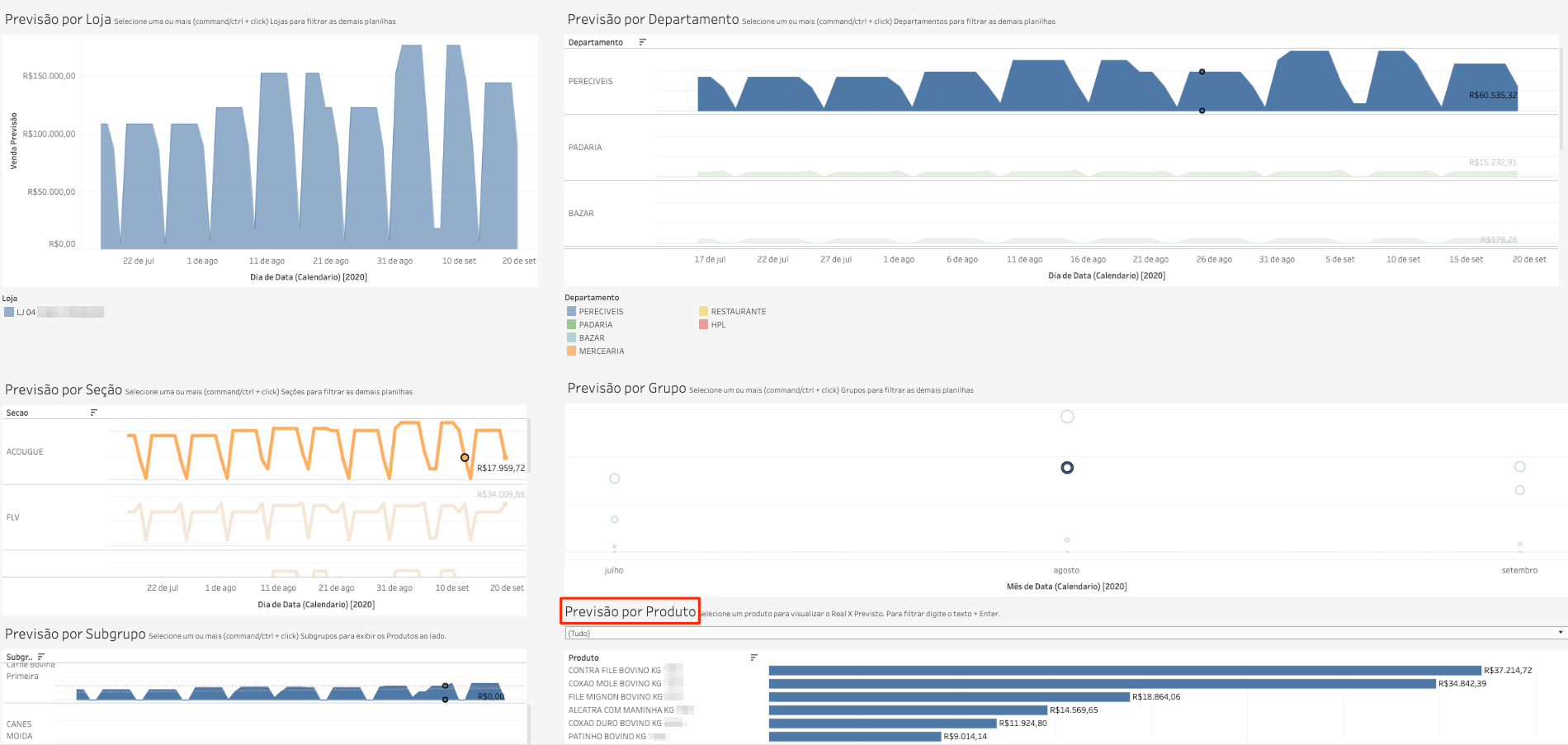Click the teal BAZAR legend square

pos(571,337)
